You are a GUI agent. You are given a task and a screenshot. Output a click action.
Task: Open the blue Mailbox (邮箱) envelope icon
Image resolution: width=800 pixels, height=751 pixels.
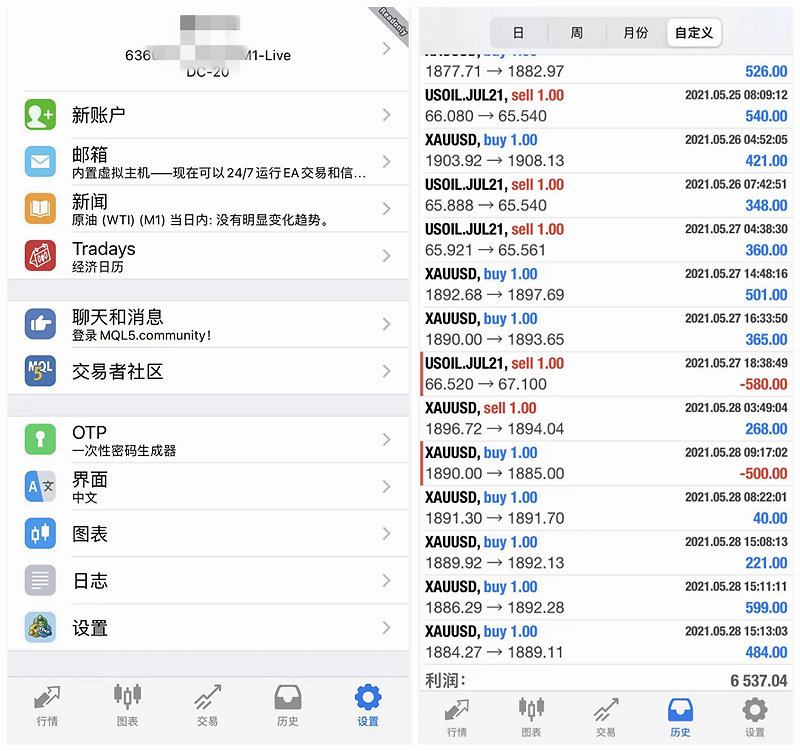[40, 162]
